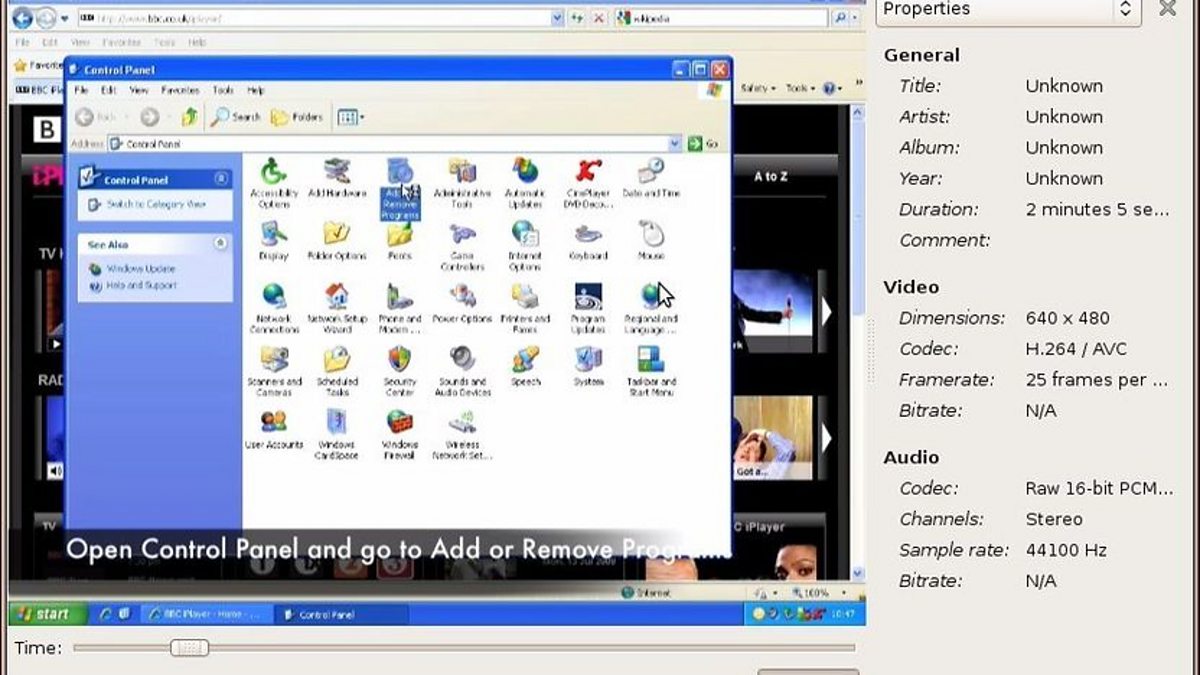Open the Sounds and Audio Devices icon
Viewport: 1200px width, 675px height.
pos(462,359)
